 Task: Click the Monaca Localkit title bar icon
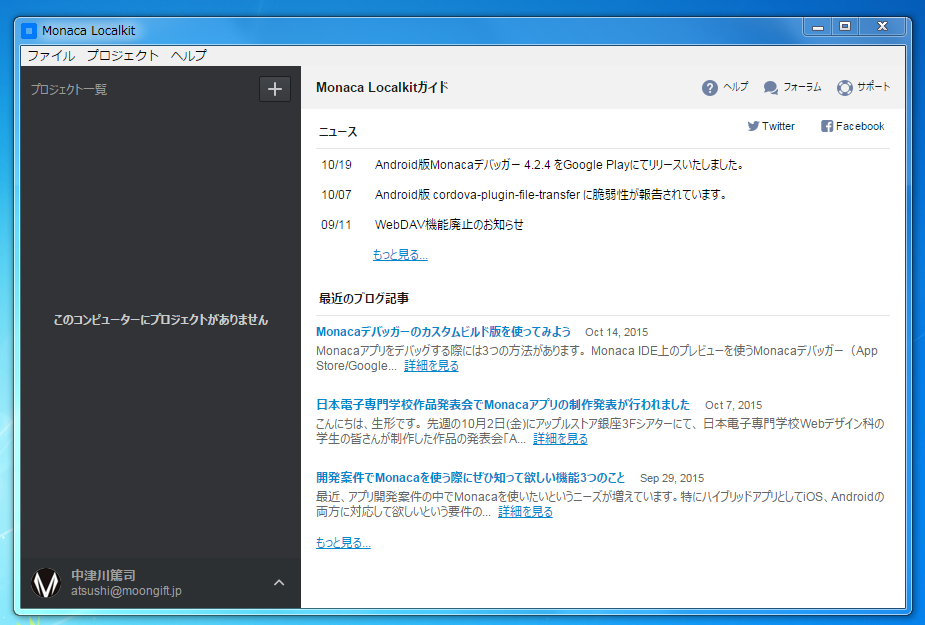[29, 30]
